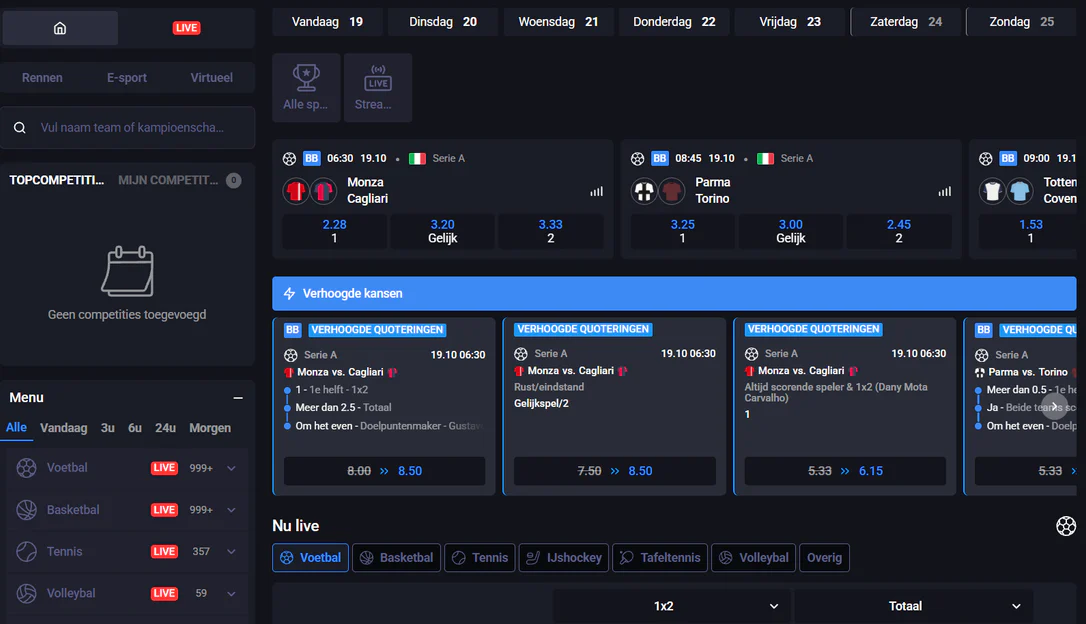
Task: Select the 6u time filter
Action: (x=135, y=428)
